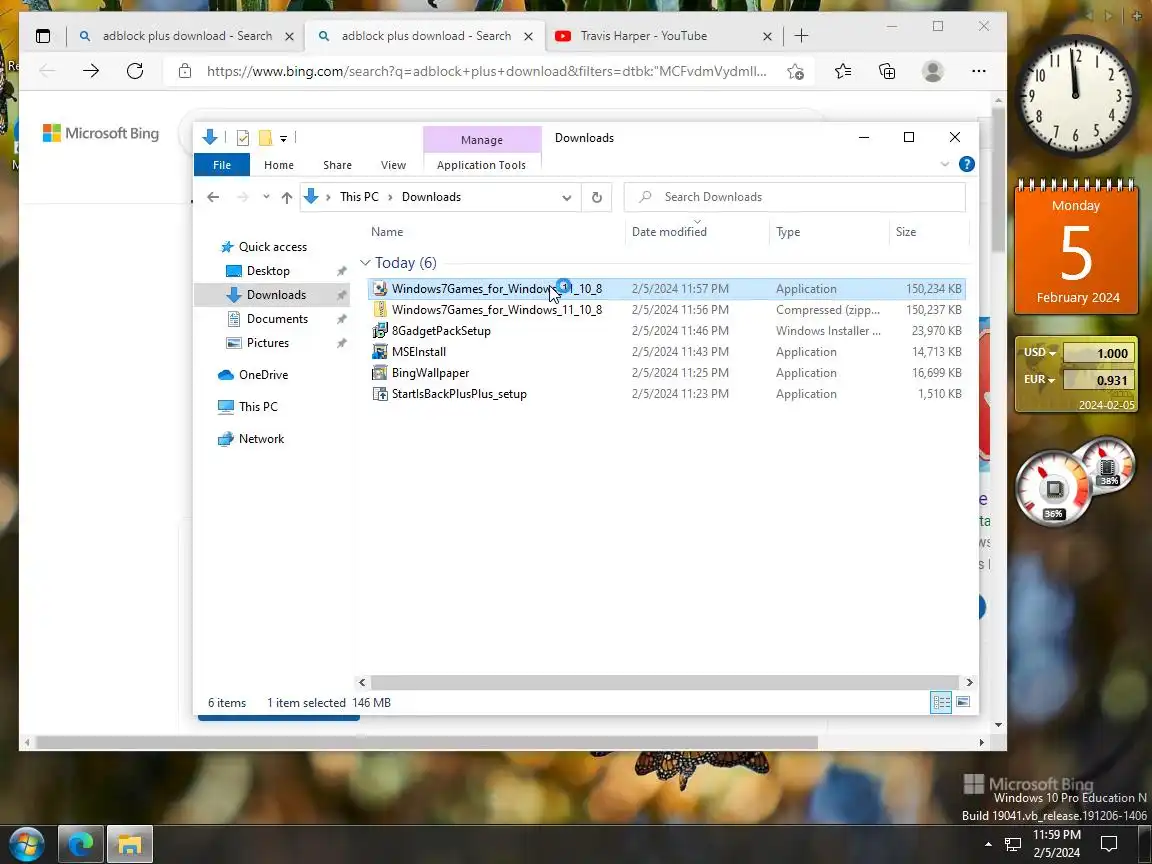Viewport: 1152px width, 864px height.
Task: Open OneDrive in navigation pane
Action: pos(263,375)
